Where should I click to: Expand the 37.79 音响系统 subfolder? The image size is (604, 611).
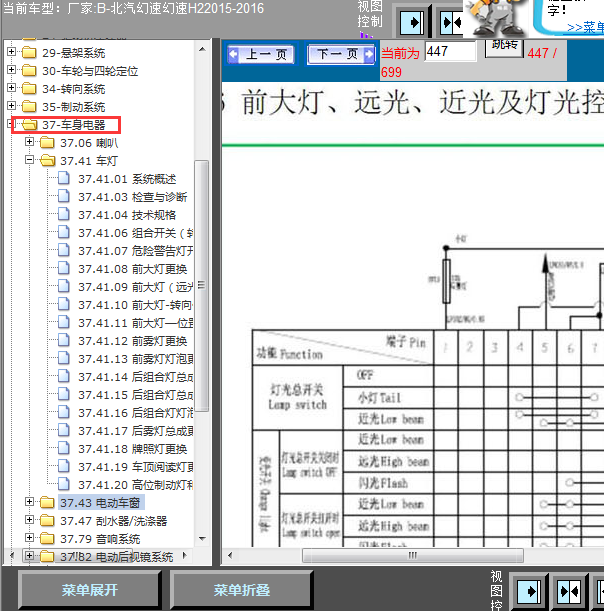pyautogui.click(x=29, y=538)
